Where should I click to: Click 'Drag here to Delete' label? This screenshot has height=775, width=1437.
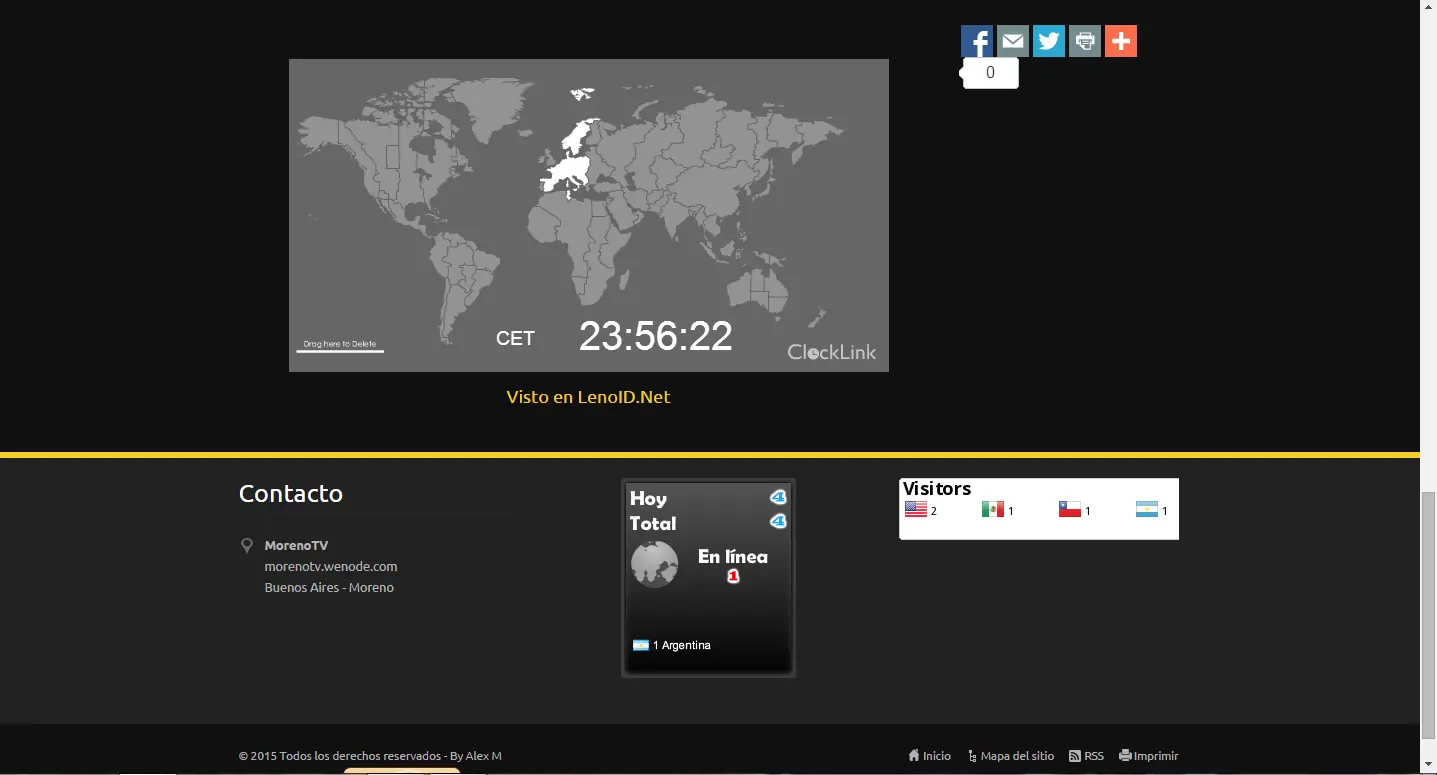340,344
